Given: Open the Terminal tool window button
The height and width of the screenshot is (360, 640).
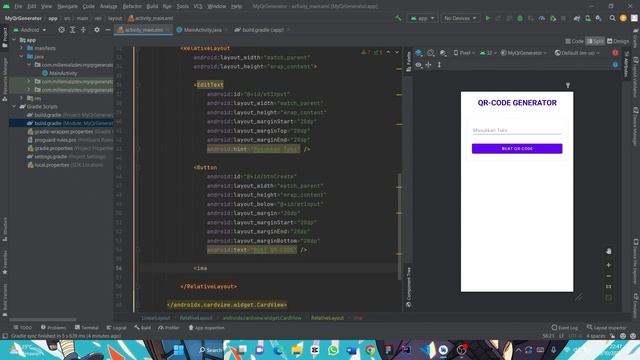Looking at the screenshot, I should point(87,328).
